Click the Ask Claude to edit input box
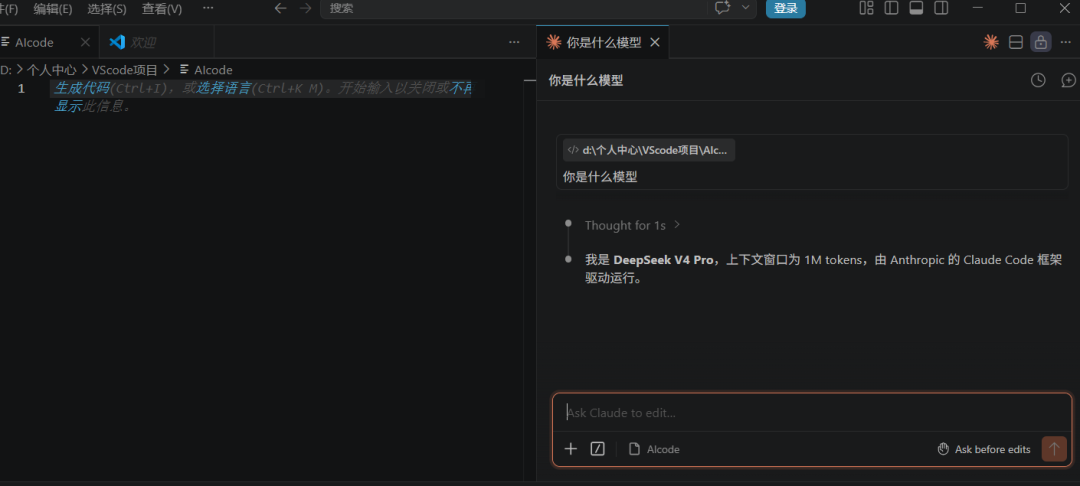Image resolution: width=1080 pixels, height=486 pixels. click(812, 412)
